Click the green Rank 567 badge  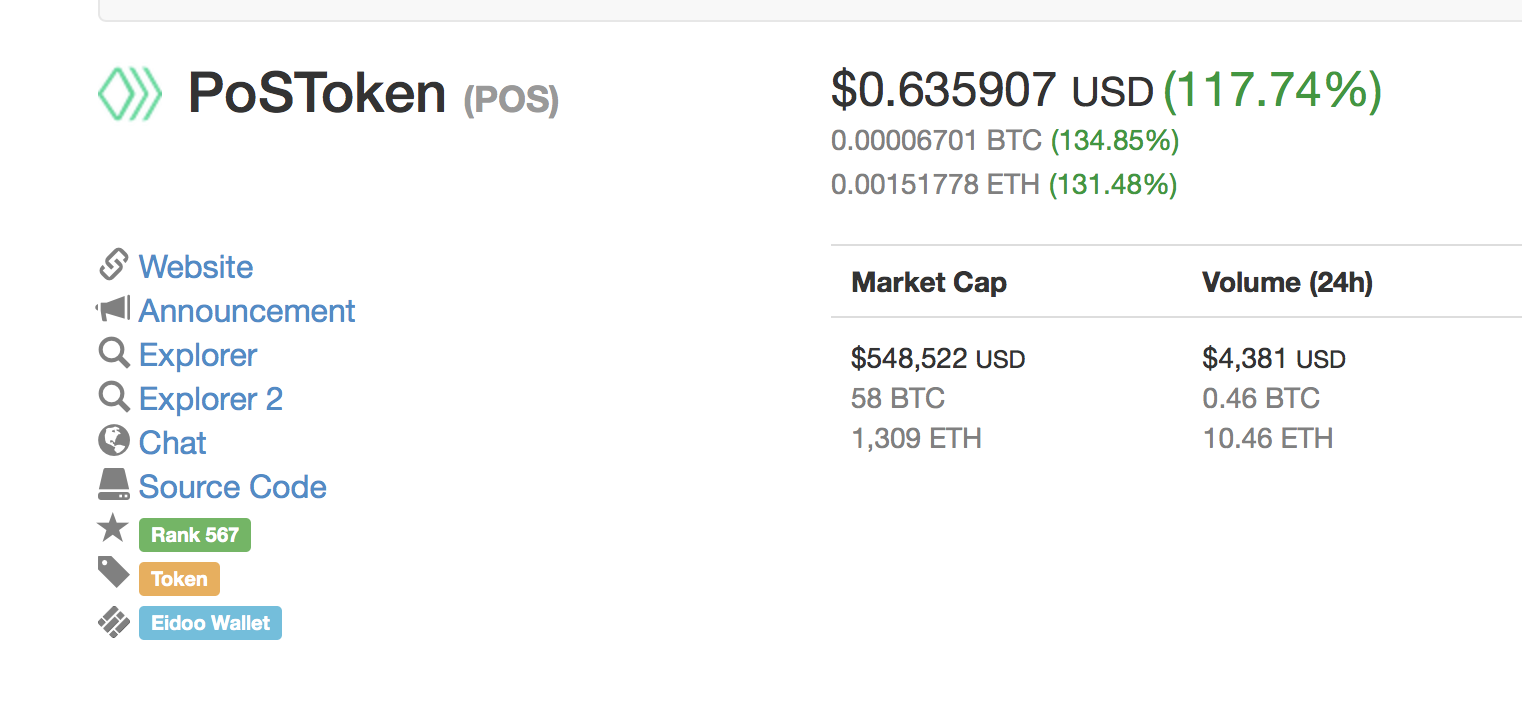click(x=195, y=535)
